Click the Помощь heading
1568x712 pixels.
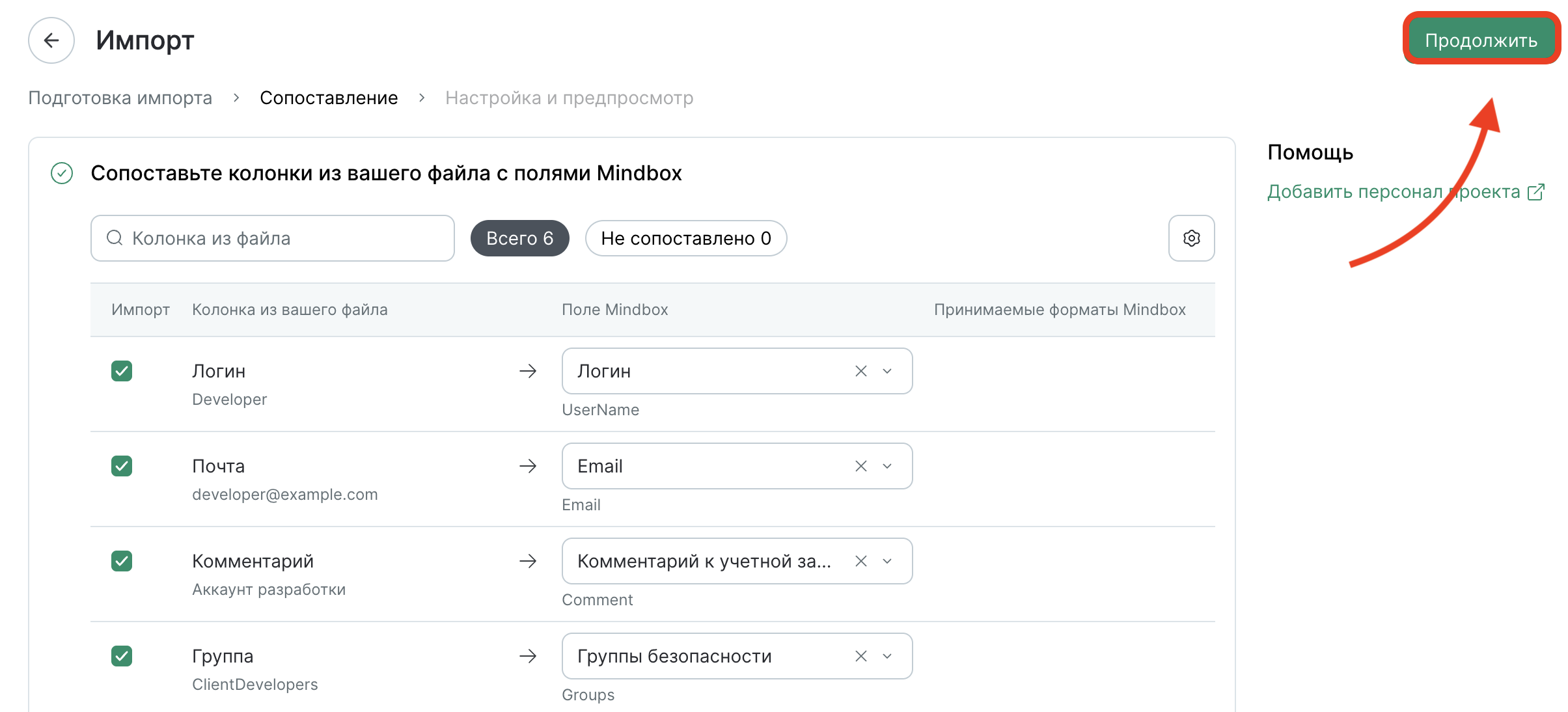[1310, 152]
